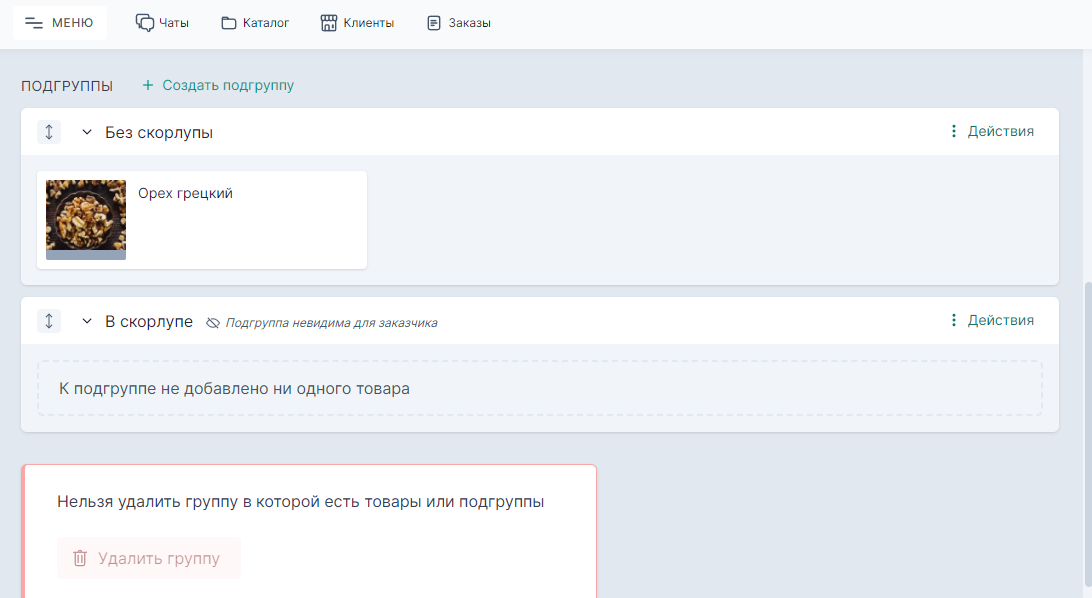Open the Чаты section
The width and height of the screenshot is (1092, 598).
(x=173, y=23)
